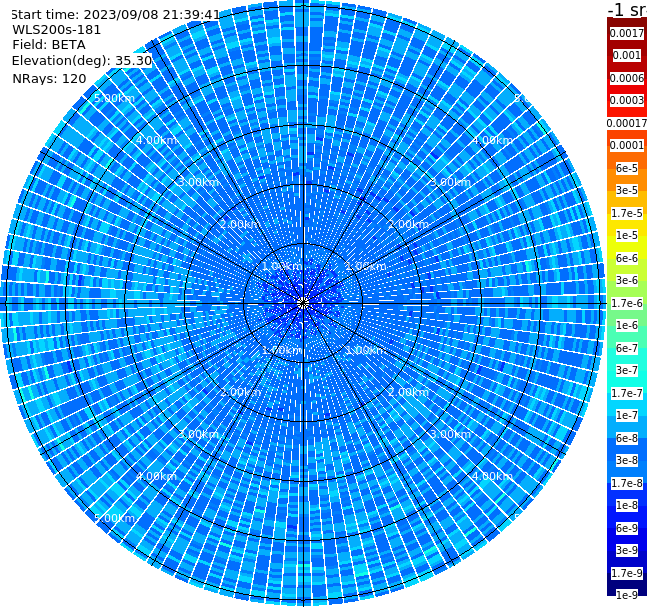Click the 3.00km ring label in southwest quadrant

coord(198,434)
